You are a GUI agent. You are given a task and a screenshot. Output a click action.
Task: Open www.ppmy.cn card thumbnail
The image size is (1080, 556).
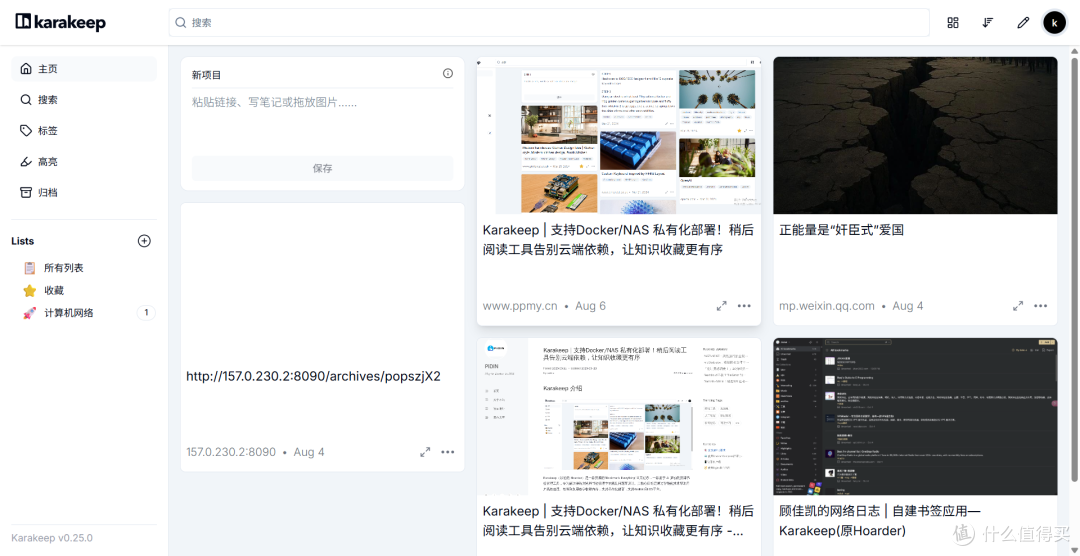pyautogui.click(x=619, y=135)
